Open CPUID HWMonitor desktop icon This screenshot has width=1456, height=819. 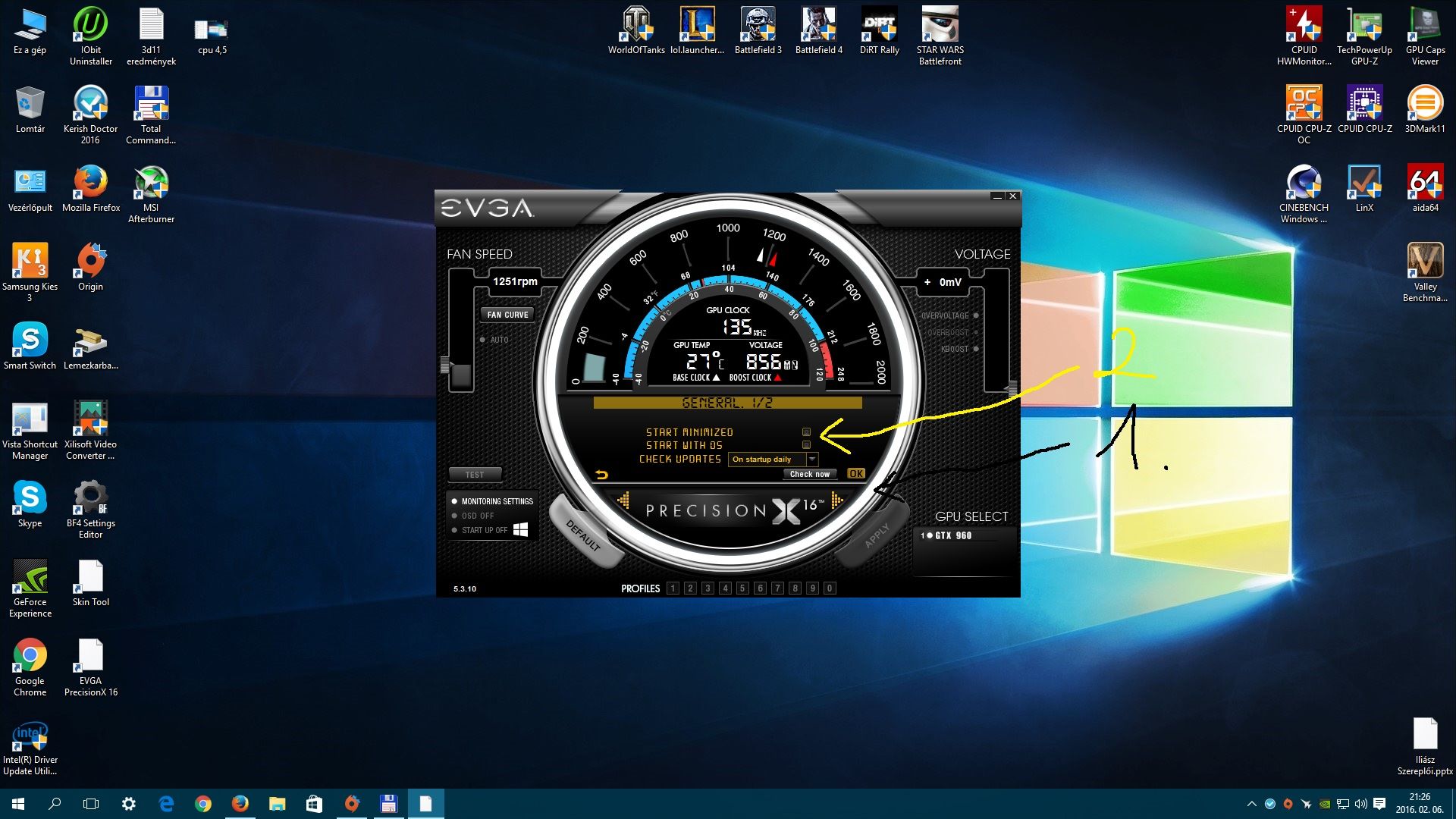tap(1304, 36)
